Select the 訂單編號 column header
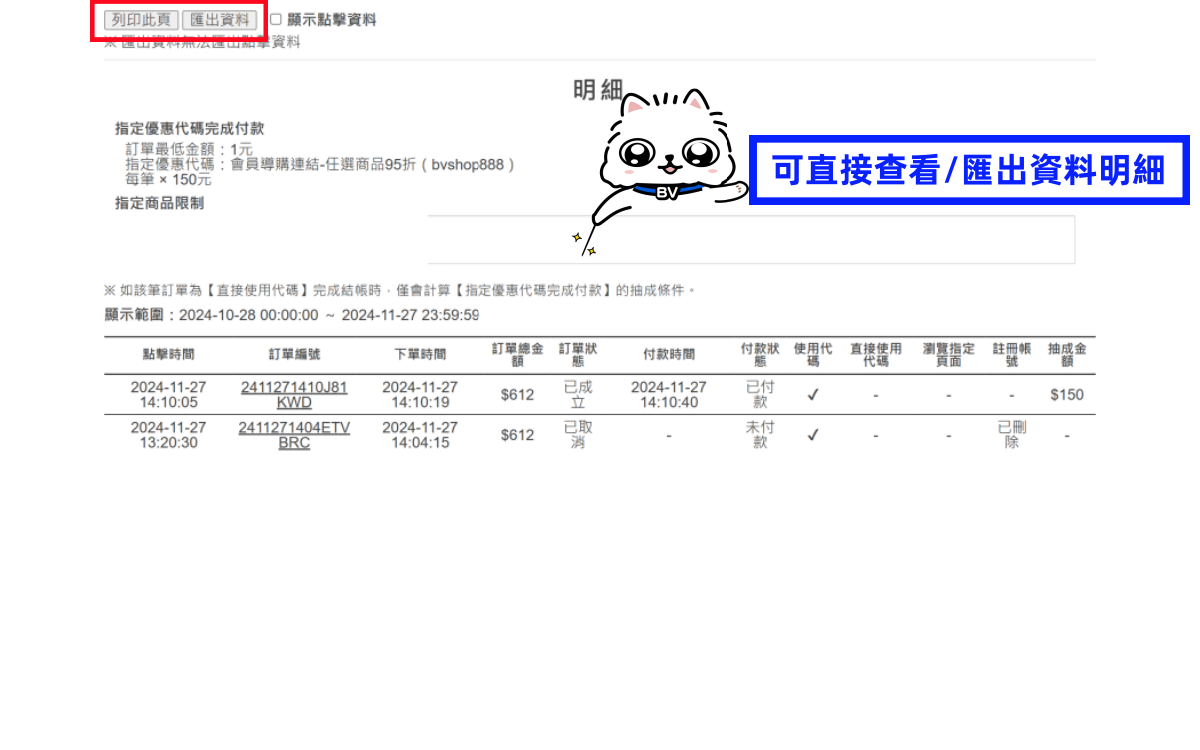Image resolution: width=1200 pixels, height=750 pixels. pos(294,355)
